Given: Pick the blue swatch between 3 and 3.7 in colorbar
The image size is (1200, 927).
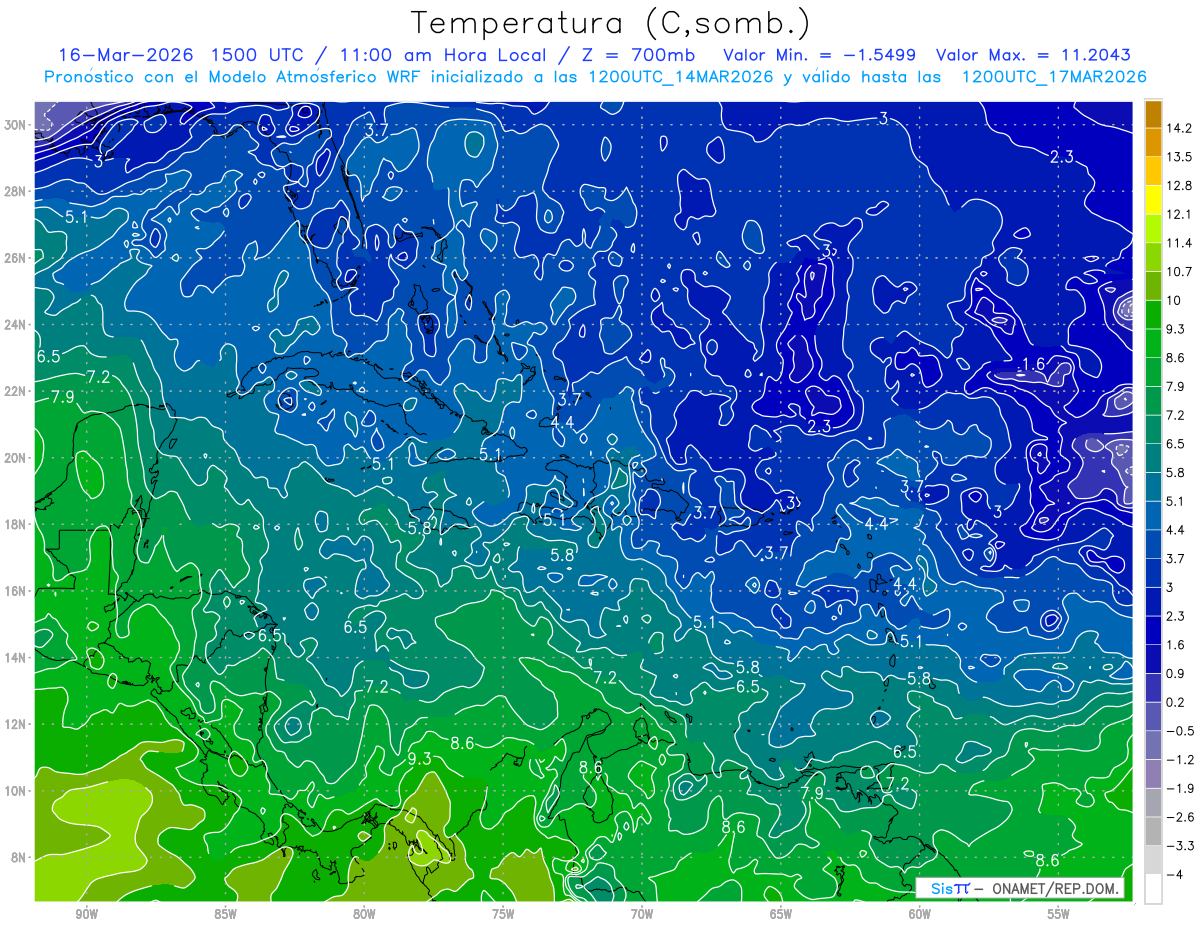Looking at the screenshot, I should 1153,573.
